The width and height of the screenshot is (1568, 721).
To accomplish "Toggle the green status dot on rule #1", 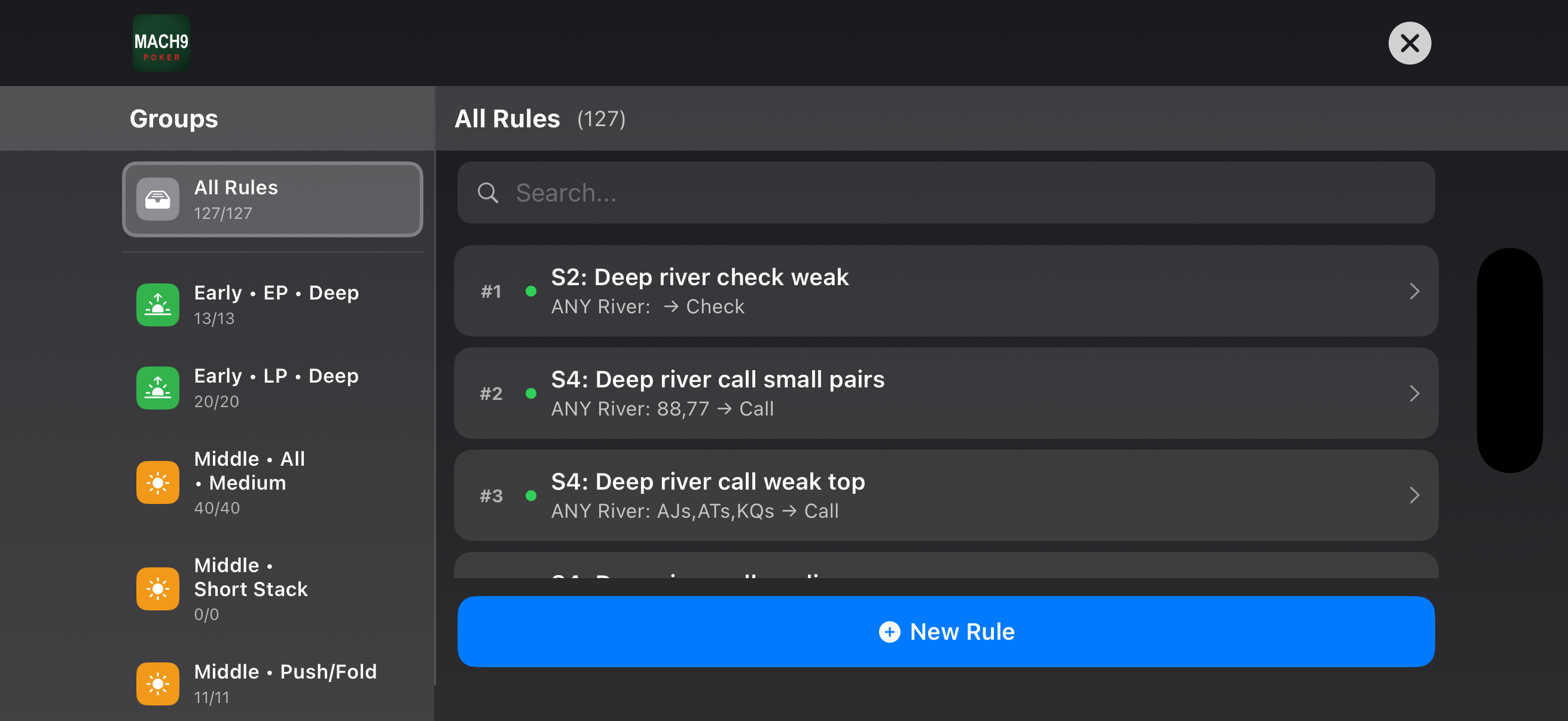I will (531, 291).
